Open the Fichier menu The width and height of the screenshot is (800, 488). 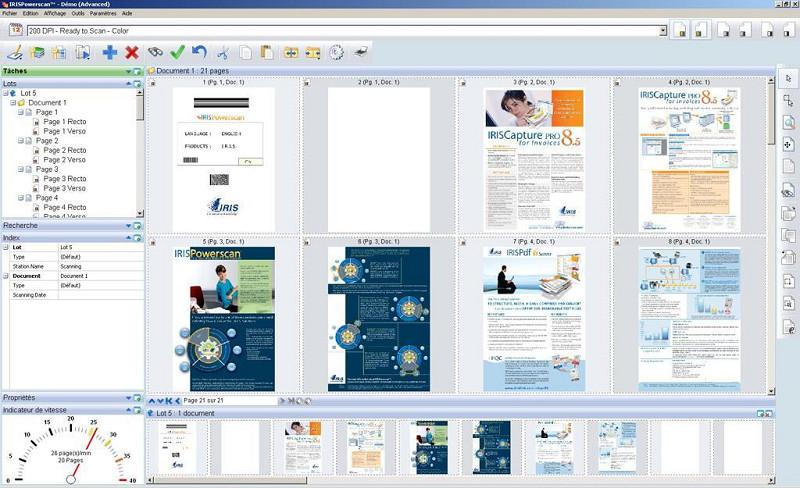click(x=10, y=14)
